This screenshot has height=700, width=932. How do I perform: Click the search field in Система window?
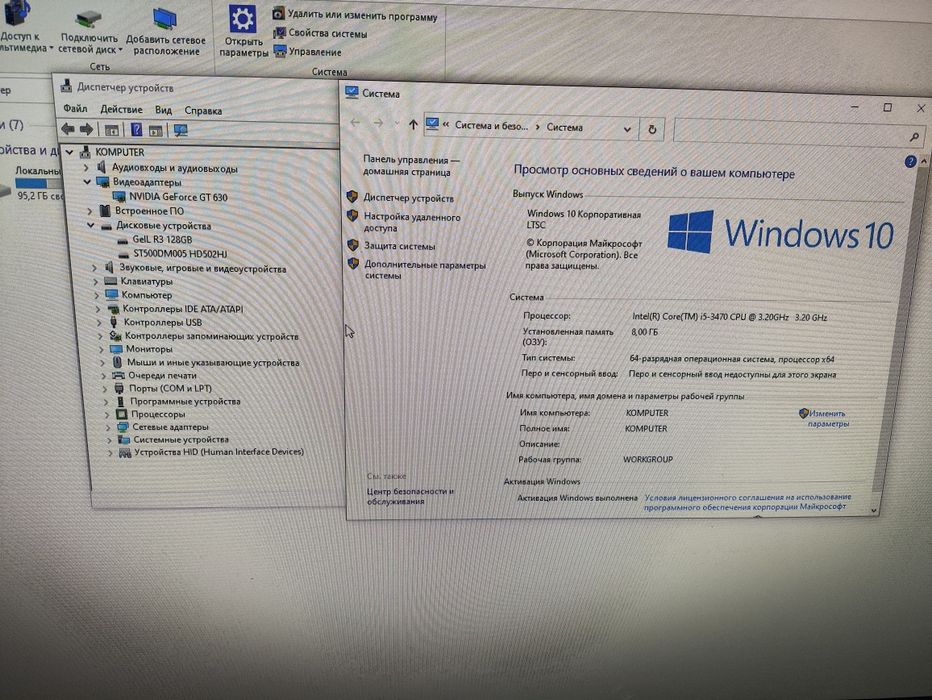point(799,133)
